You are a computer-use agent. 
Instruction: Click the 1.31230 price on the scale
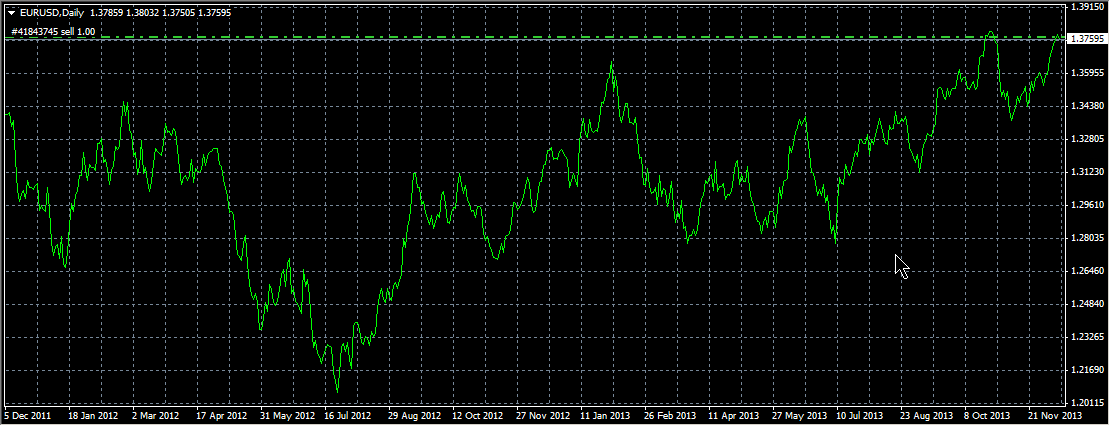(x=1086, y=172)
